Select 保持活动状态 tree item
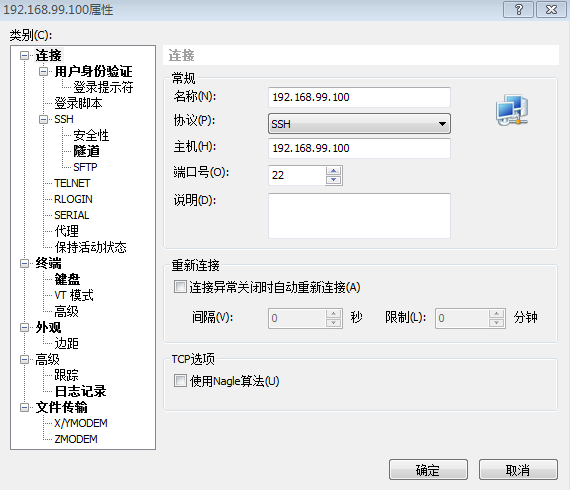 [x=91, y=247]
